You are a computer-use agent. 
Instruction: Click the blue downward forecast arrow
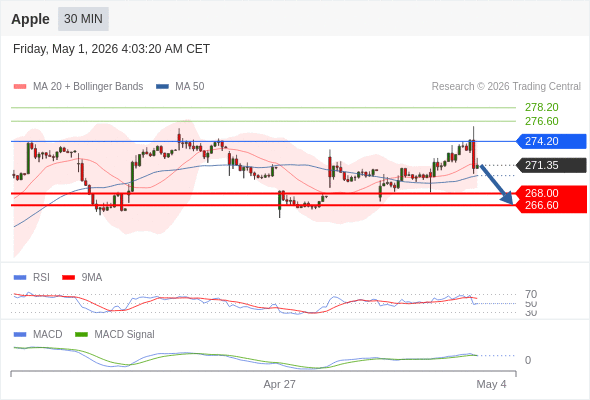497,184
